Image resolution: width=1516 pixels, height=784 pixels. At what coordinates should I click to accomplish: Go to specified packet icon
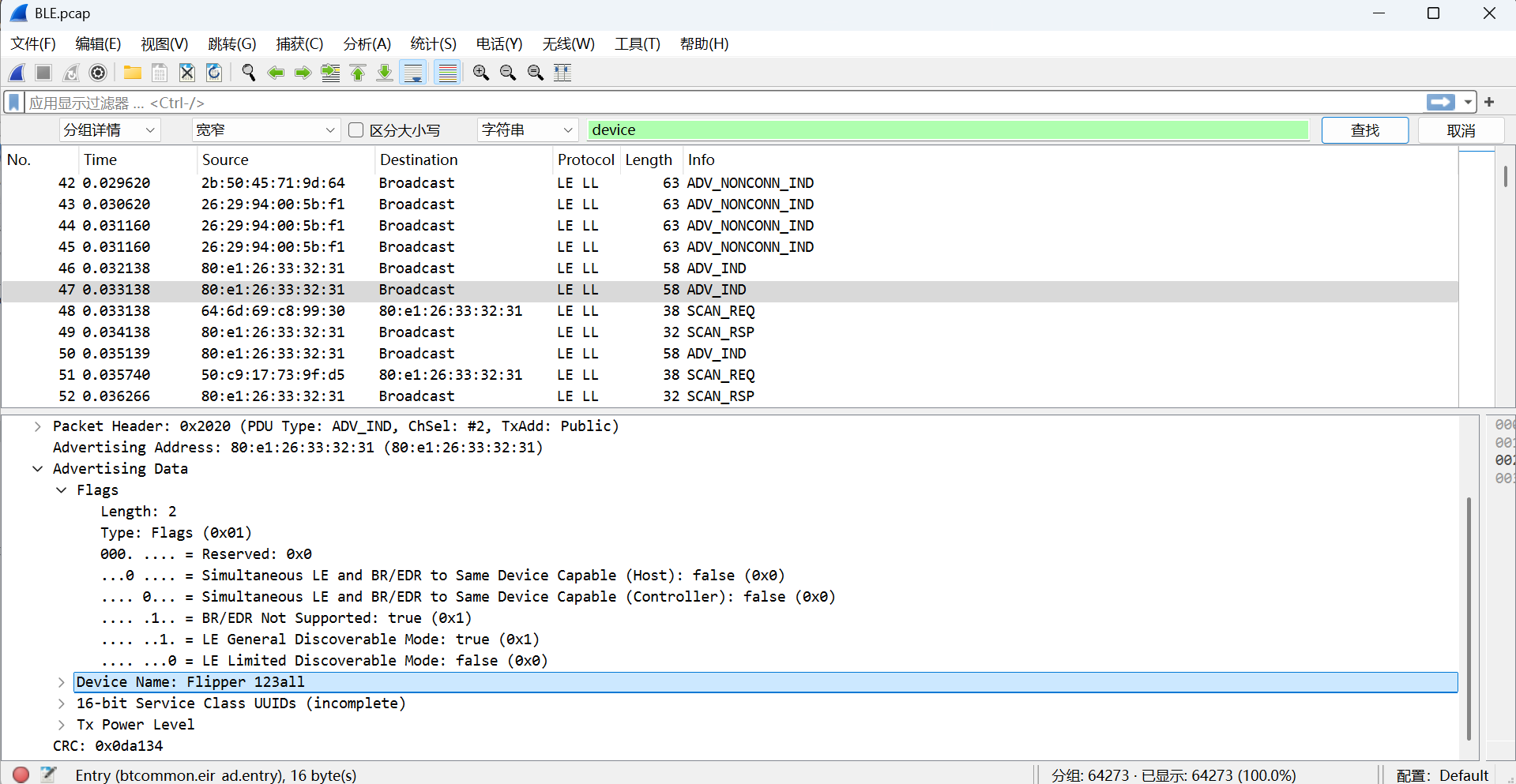(x=330, y=73)
